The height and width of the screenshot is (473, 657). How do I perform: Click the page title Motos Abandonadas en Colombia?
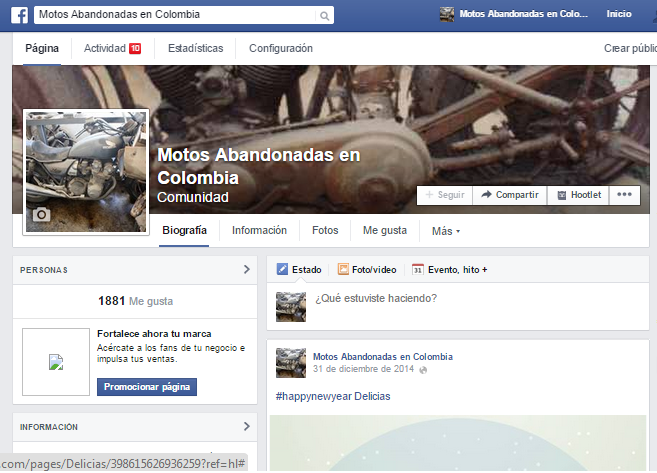pos(259,166)
